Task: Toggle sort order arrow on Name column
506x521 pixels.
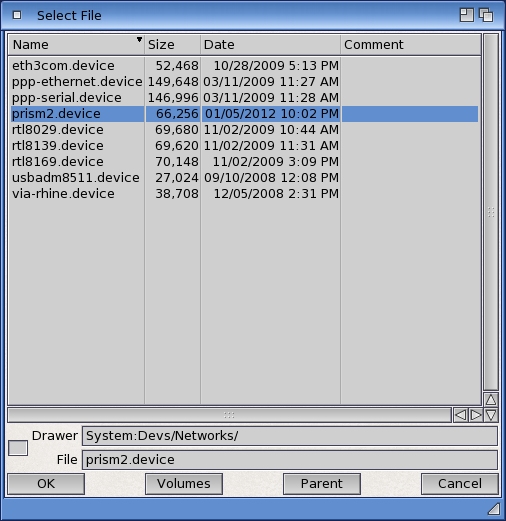Action: (x=139, y=40)
